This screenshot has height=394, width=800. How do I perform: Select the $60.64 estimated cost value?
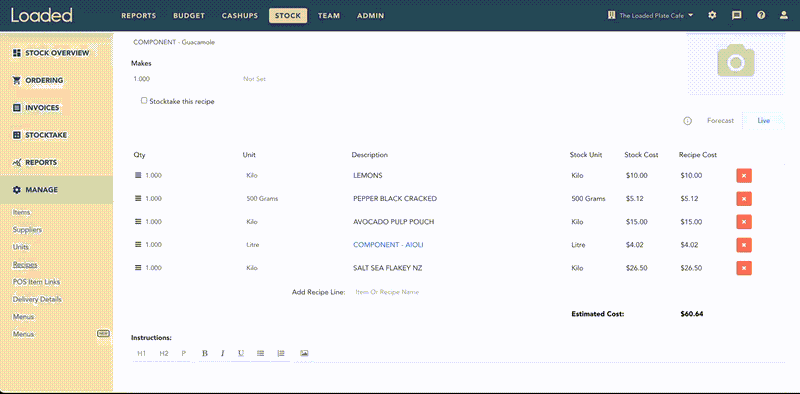click(x=692, y=314)
